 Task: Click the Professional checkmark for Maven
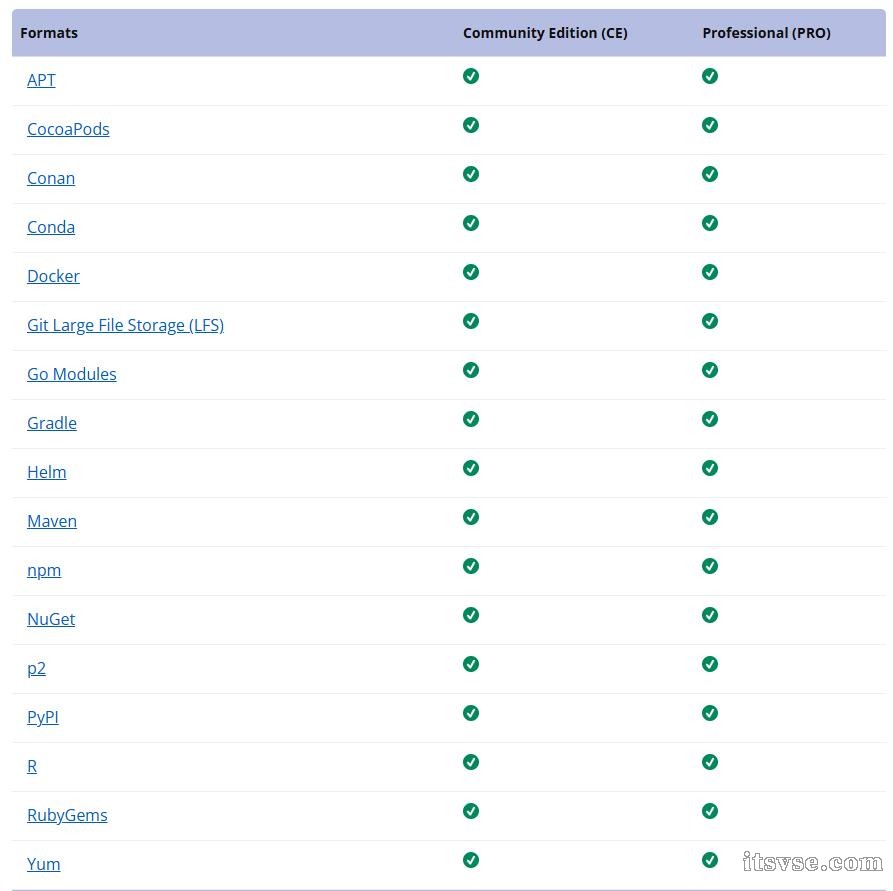pos(710,517)
